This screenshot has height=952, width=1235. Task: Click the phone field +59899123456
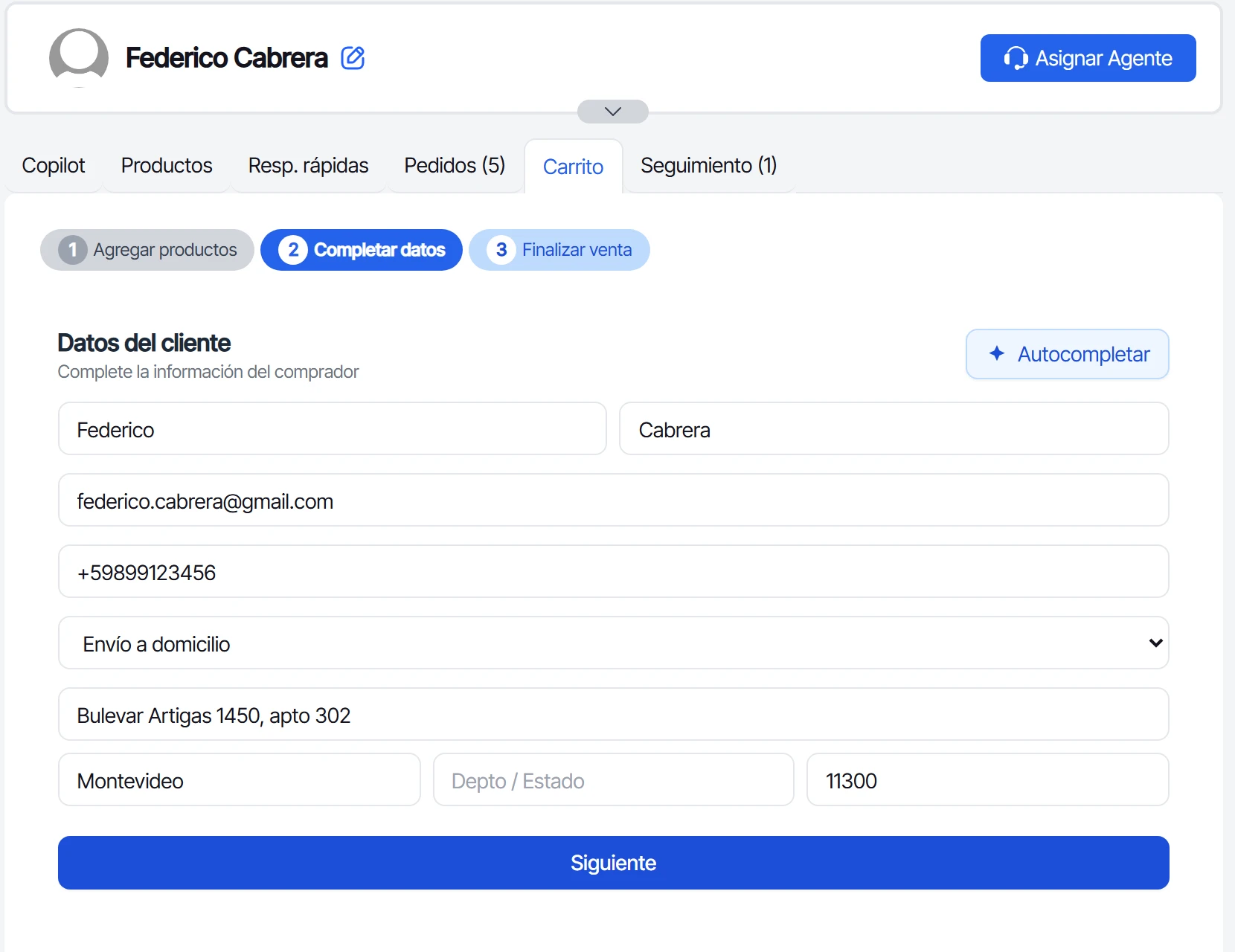pyautogui.click(x=614, y=571)
